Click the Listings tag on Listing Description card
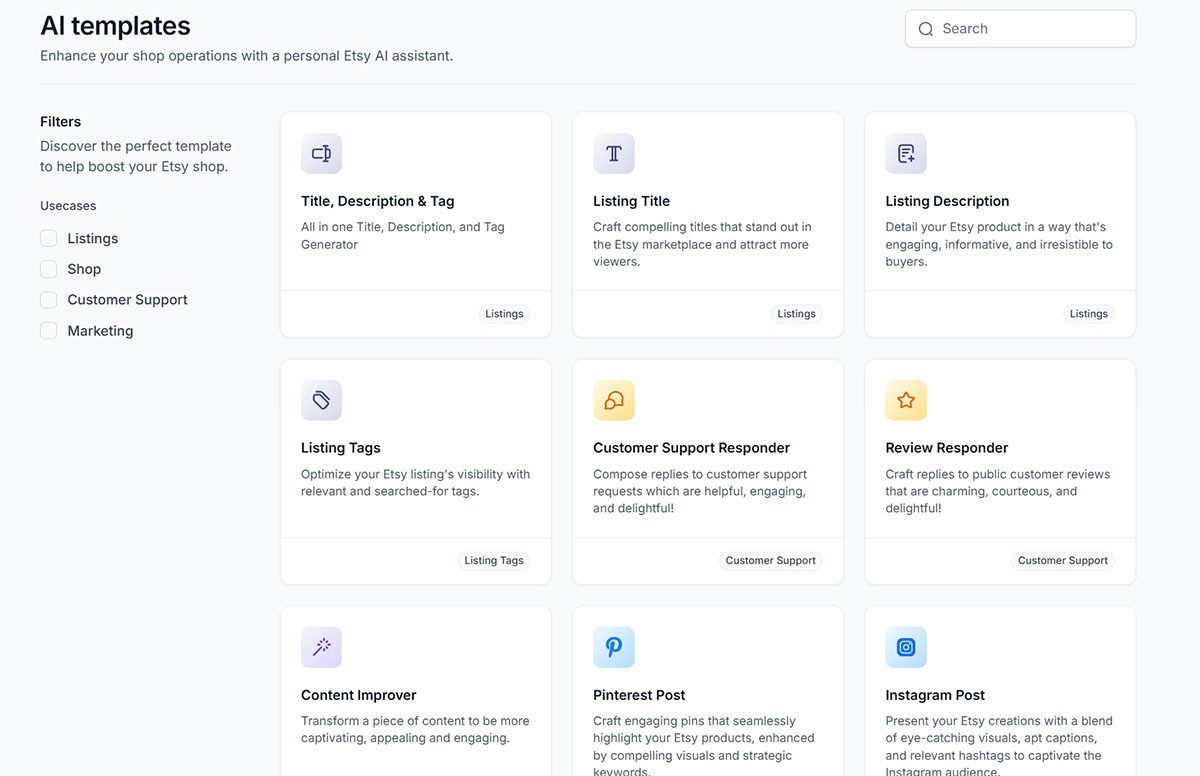The width and height of the screenshot is (1200, 776). point(1089,314)
